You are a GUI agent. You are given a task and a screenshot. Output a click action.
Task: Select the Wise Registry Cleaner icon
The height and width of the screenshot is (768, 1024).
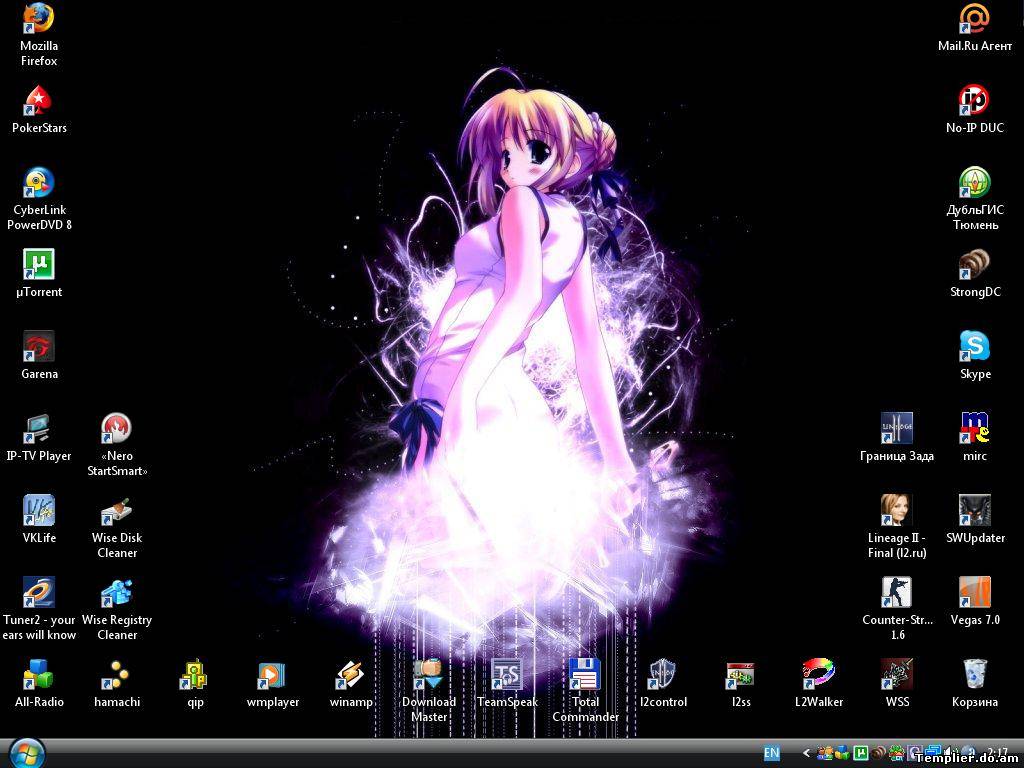pyautogui.click(x=117, y=592)
